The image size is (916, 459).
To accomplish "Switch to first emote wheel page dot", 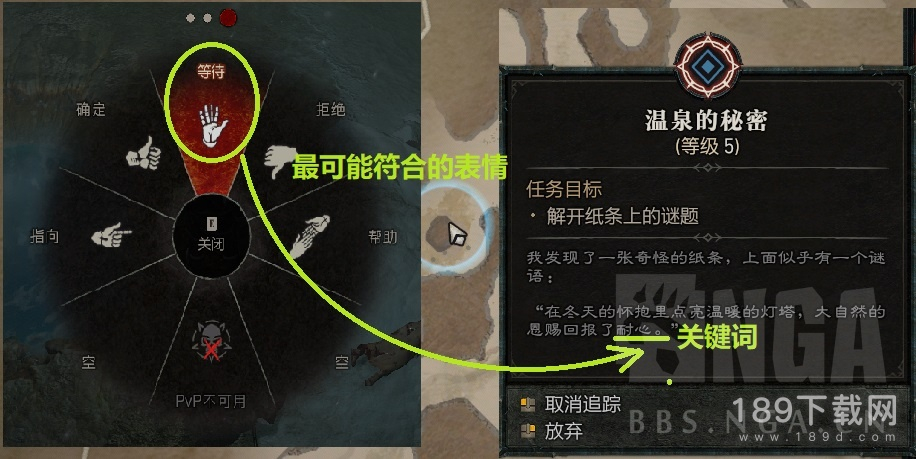I will [x=190, y=18].
